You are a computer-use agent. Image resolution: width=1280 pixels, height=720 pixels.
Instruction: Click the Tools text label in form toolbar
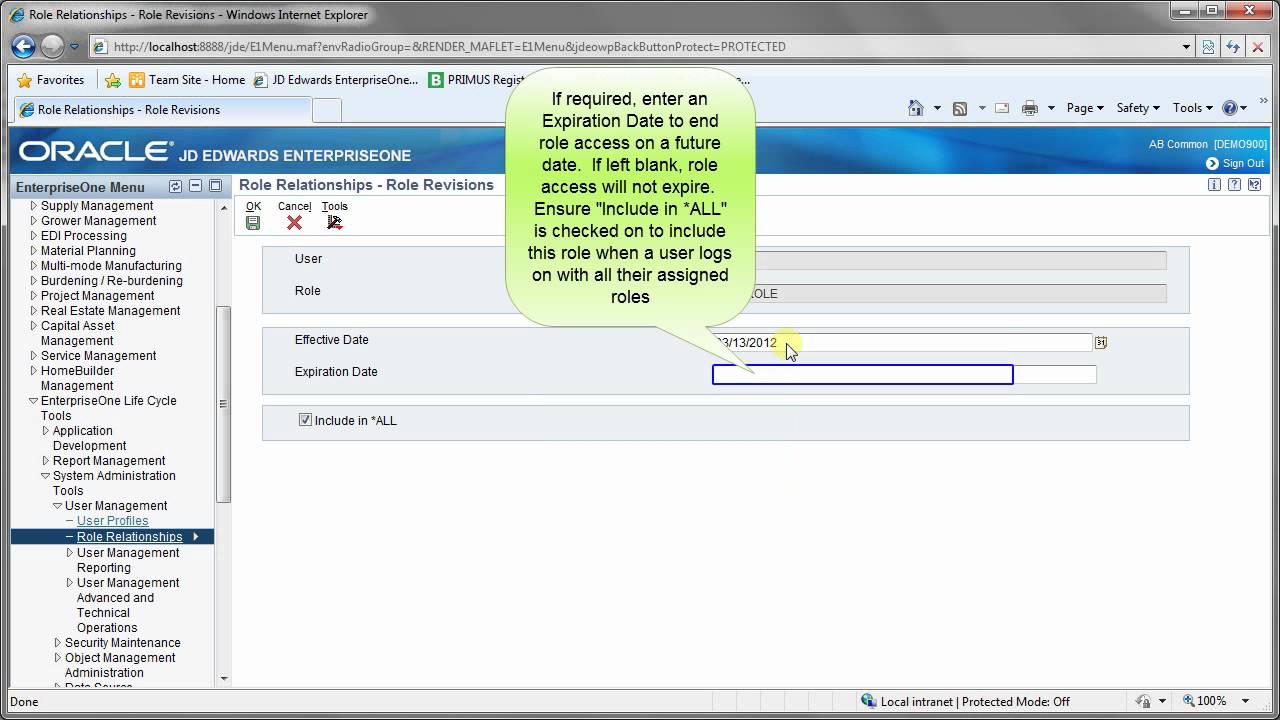click(334, 206)
